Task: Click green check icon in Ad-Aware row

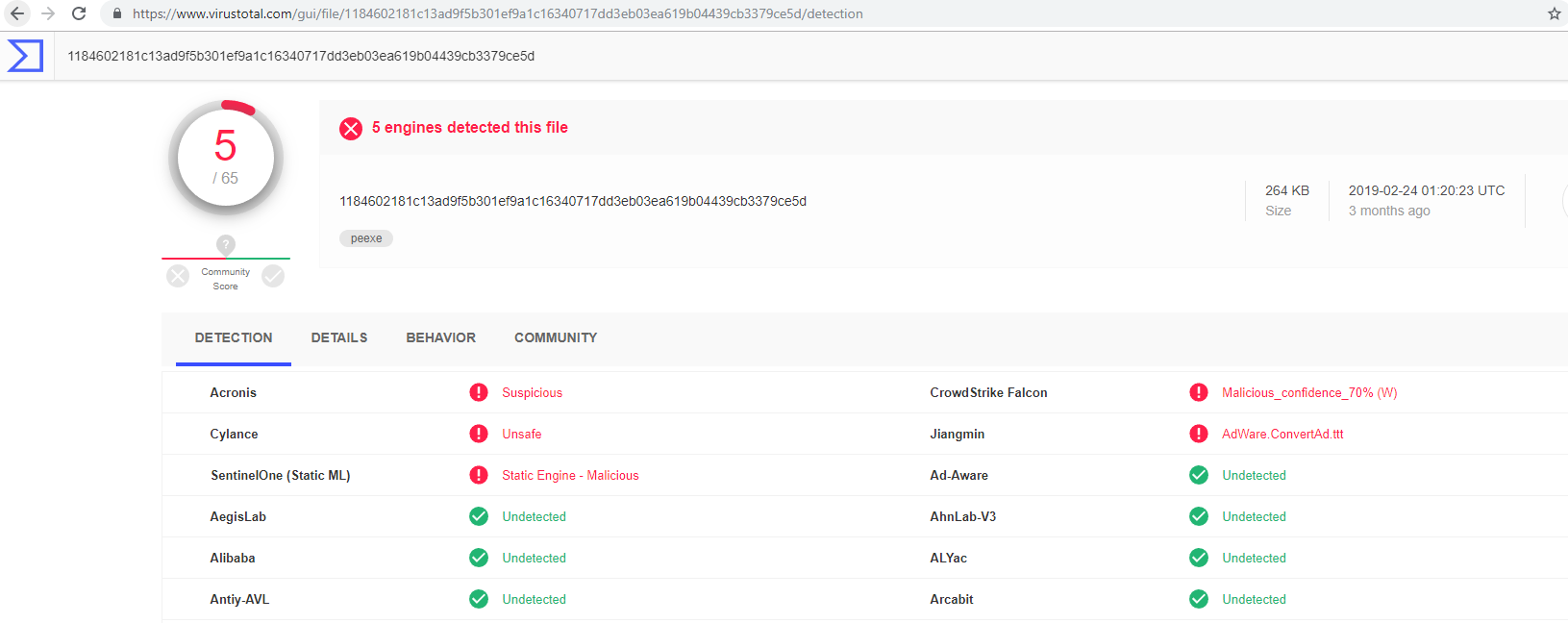Action: (x=1199, y=475)
